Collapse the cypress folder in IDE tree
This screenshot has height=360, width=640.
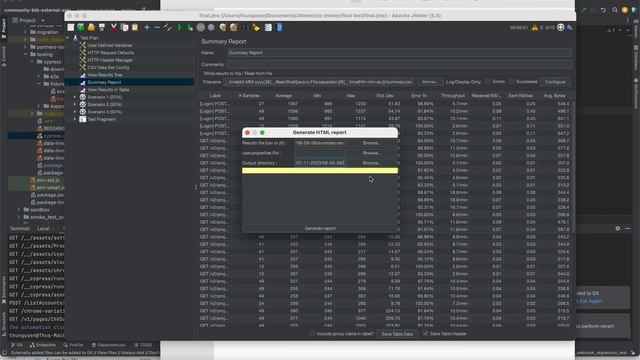pos(32,62)
